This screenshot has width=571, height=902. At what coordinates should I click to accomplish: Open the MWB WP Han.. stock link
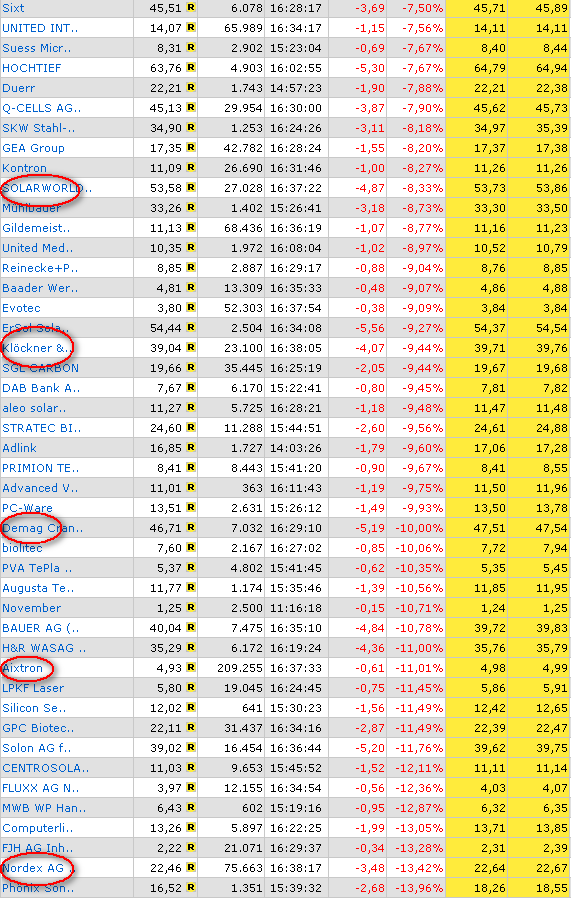tap(44, 808)
